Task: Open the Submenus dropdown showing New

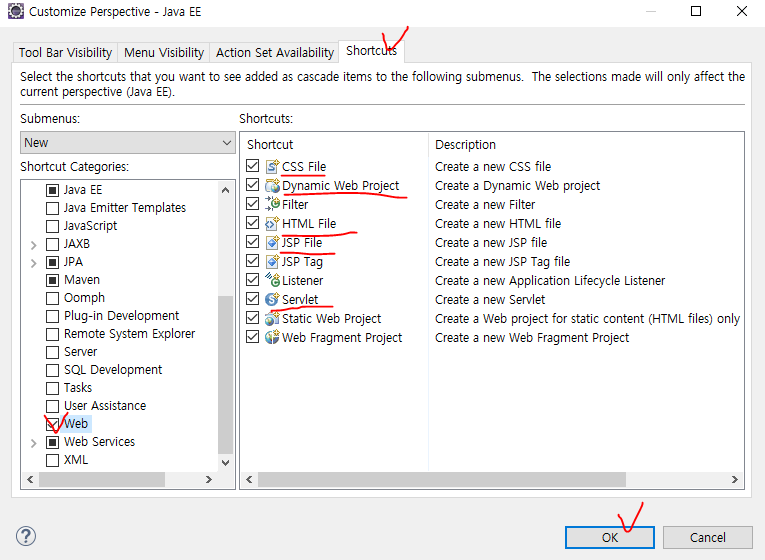Action: pos(128,142)
